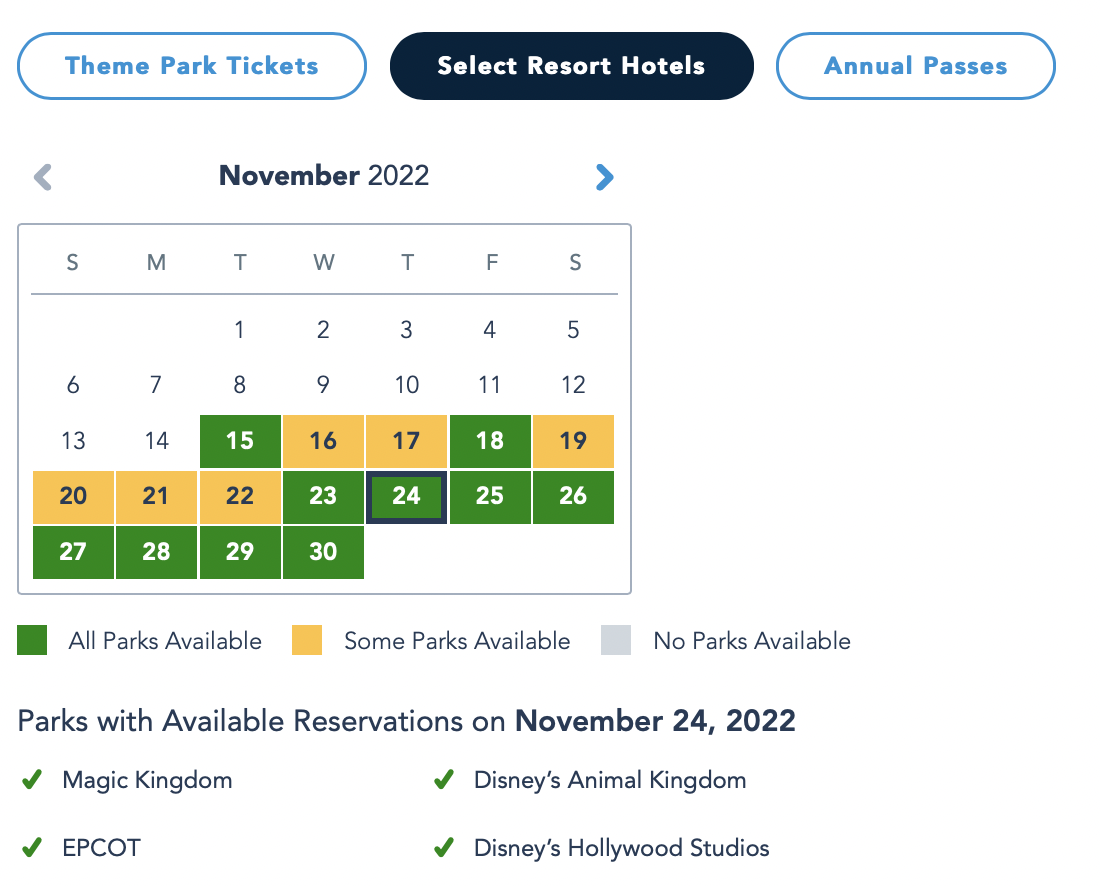Screen dimensions: 1100x886
Task: Click checkmark next to Disney's Hollywood Studios
Action: (444, 848)
